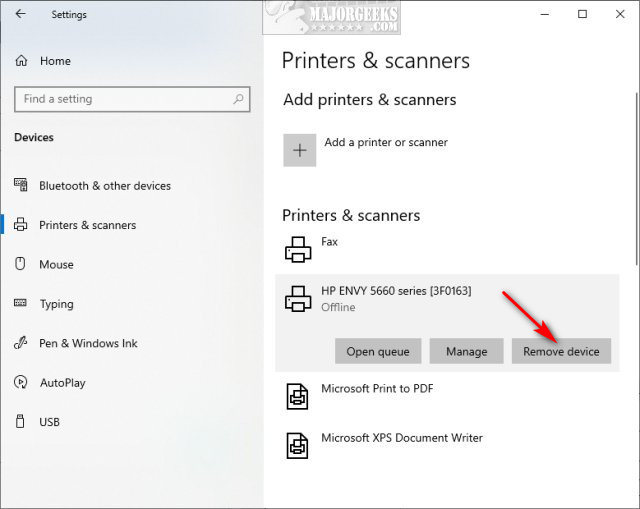
Task: Click the Home house icon
Action: [x=21, y=61]
